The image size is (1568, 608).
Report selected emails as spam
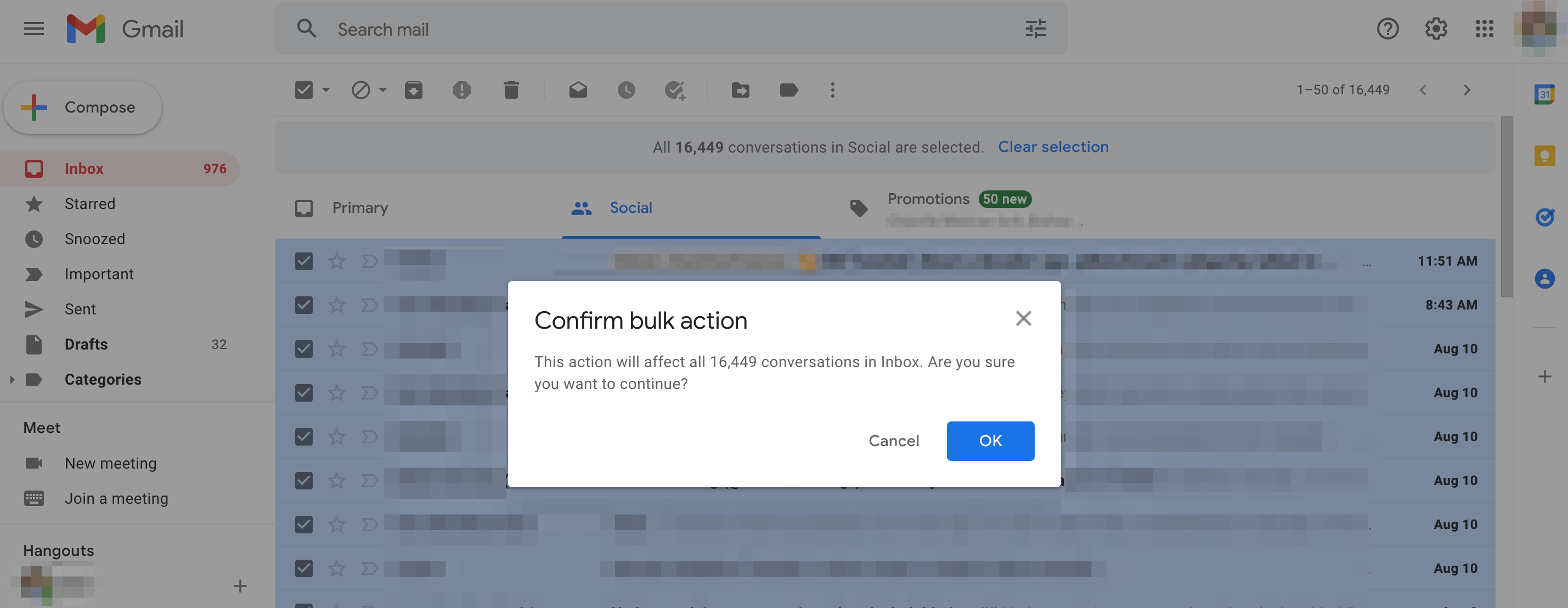coord(462,89)
